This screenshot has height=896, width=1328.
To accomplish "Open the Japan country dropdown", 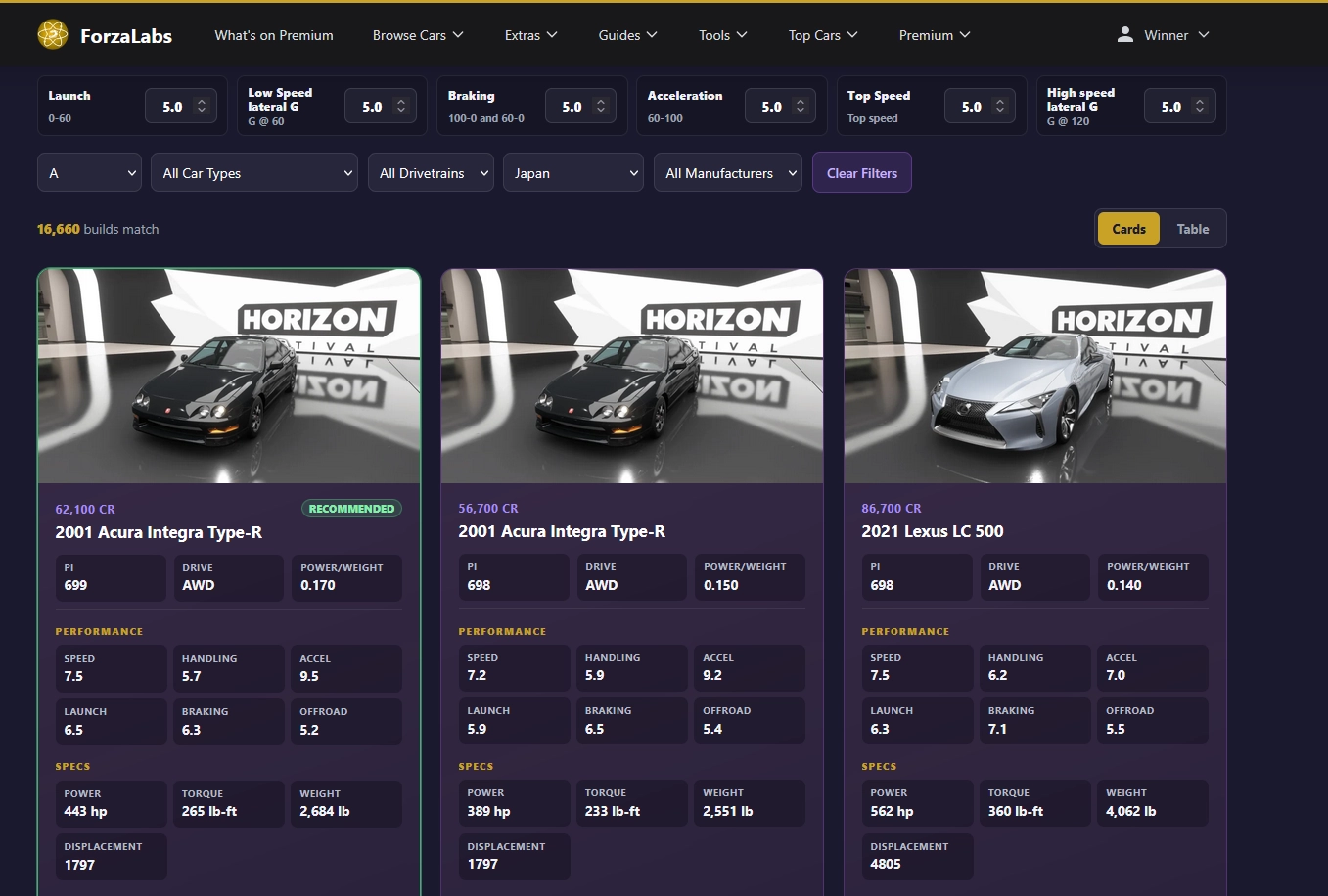I will [x=573, y=173].
